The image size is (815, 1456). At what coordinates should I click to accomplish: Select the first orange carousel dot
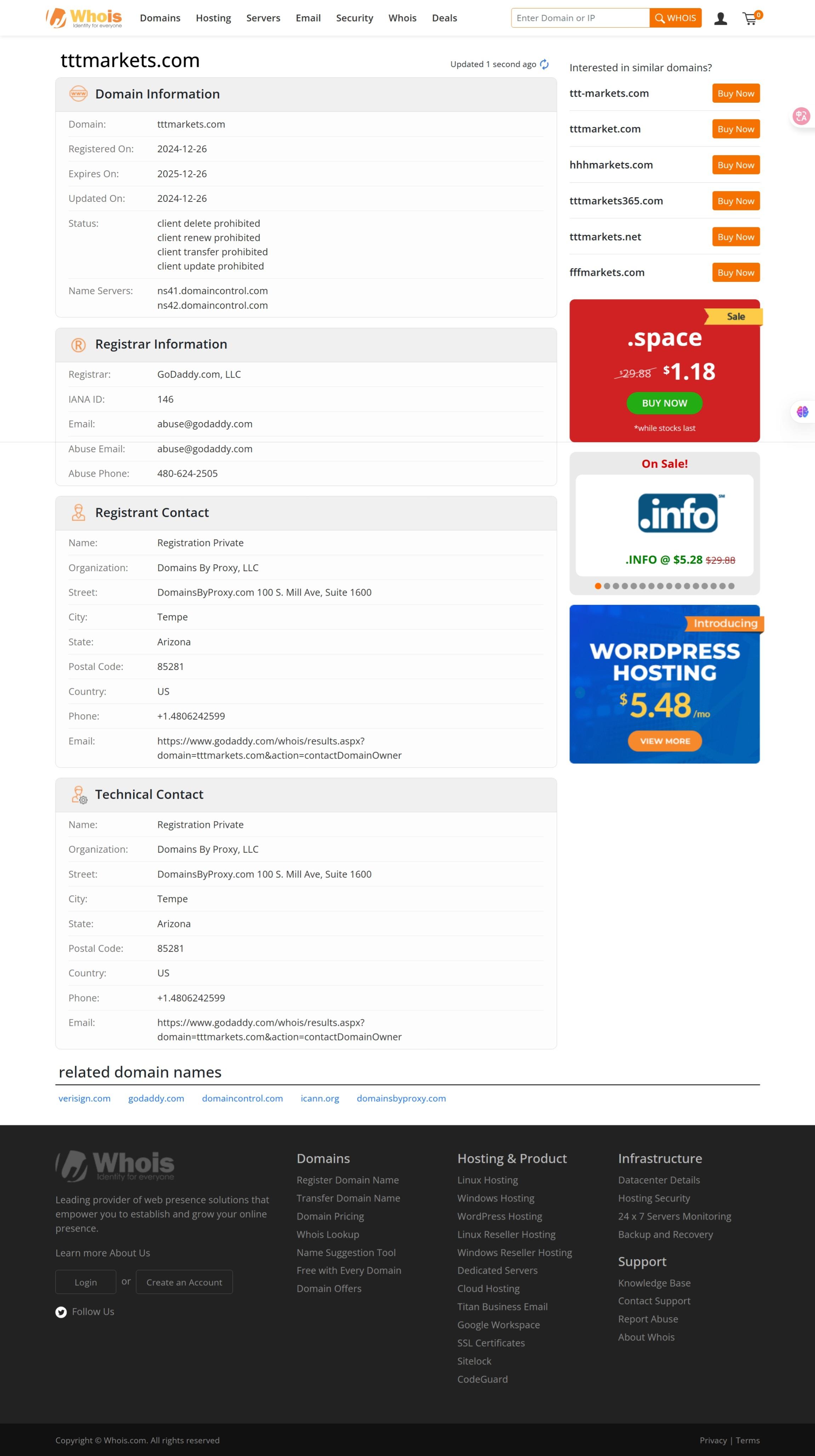click(598, 586)
